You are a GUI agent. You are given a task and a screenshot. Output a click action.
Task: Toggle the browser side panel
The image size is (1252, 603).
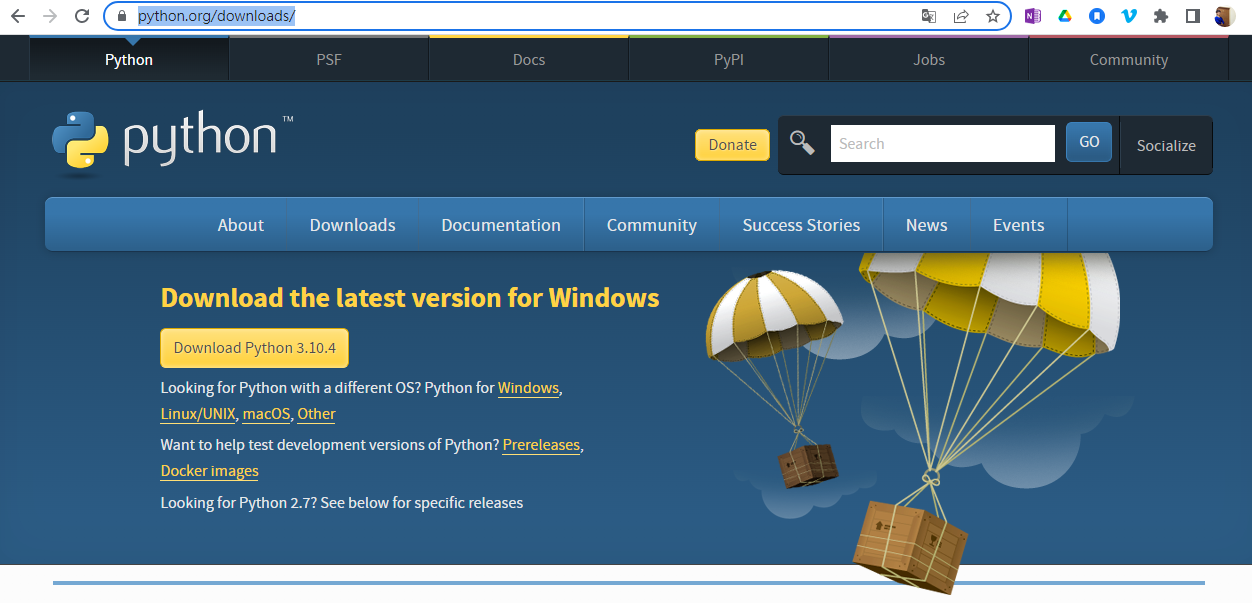(x=1193, y=16)
